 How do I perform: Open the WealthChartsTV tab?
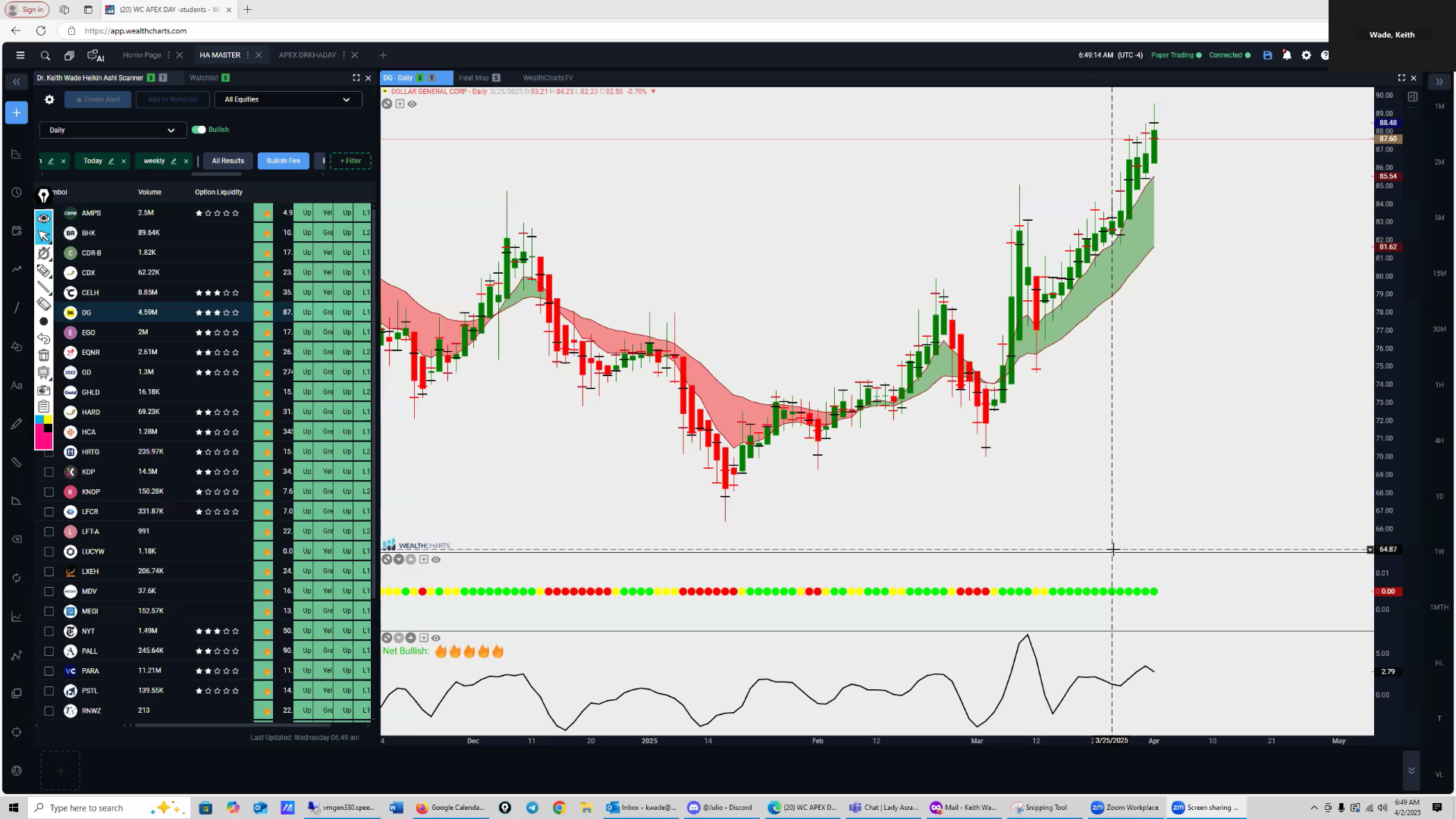coord(548,78)
